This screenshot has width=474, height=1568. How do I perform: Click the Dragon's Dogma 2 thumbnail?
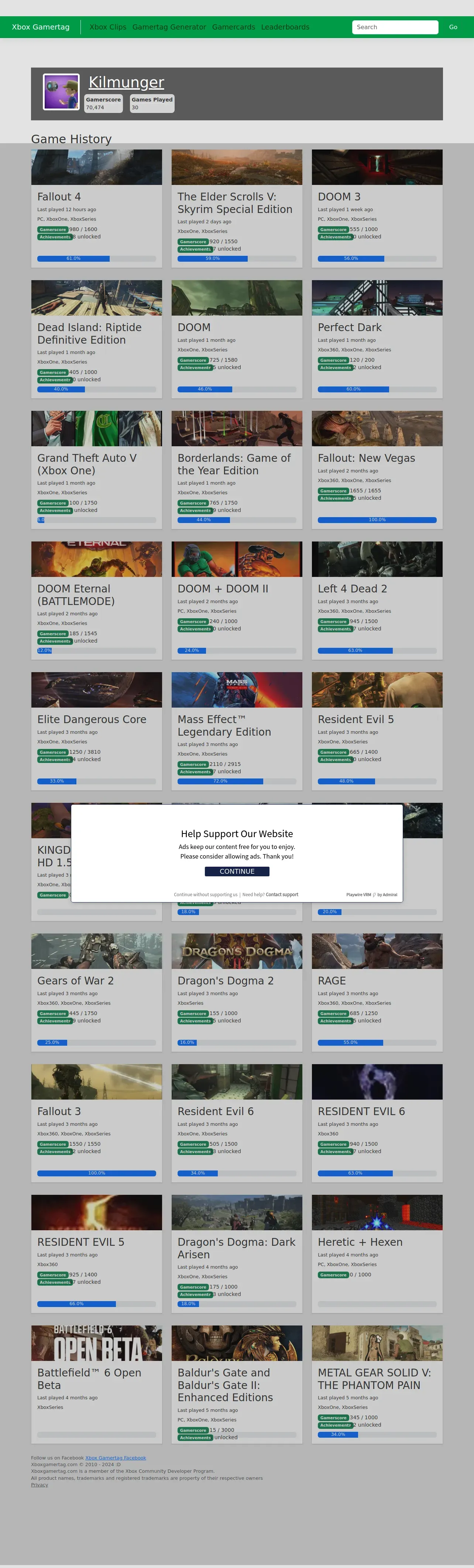[x=237, y=951]
